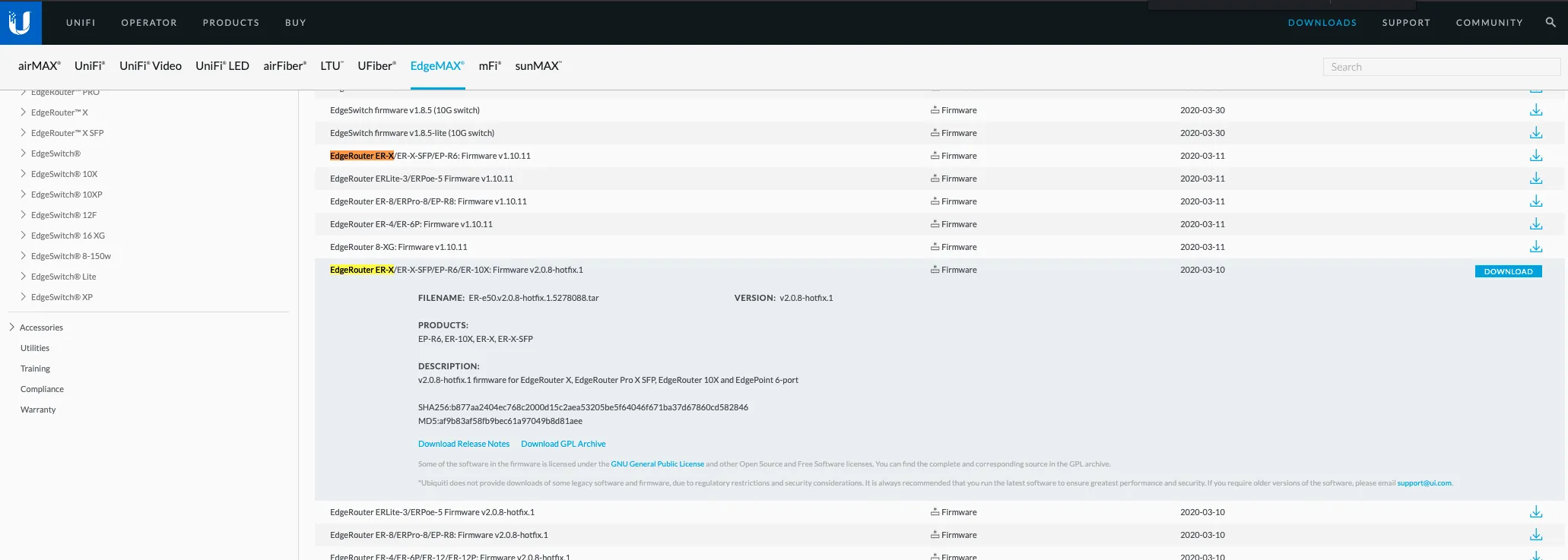Click the Ubiquiti logo icon

point(21,23)
